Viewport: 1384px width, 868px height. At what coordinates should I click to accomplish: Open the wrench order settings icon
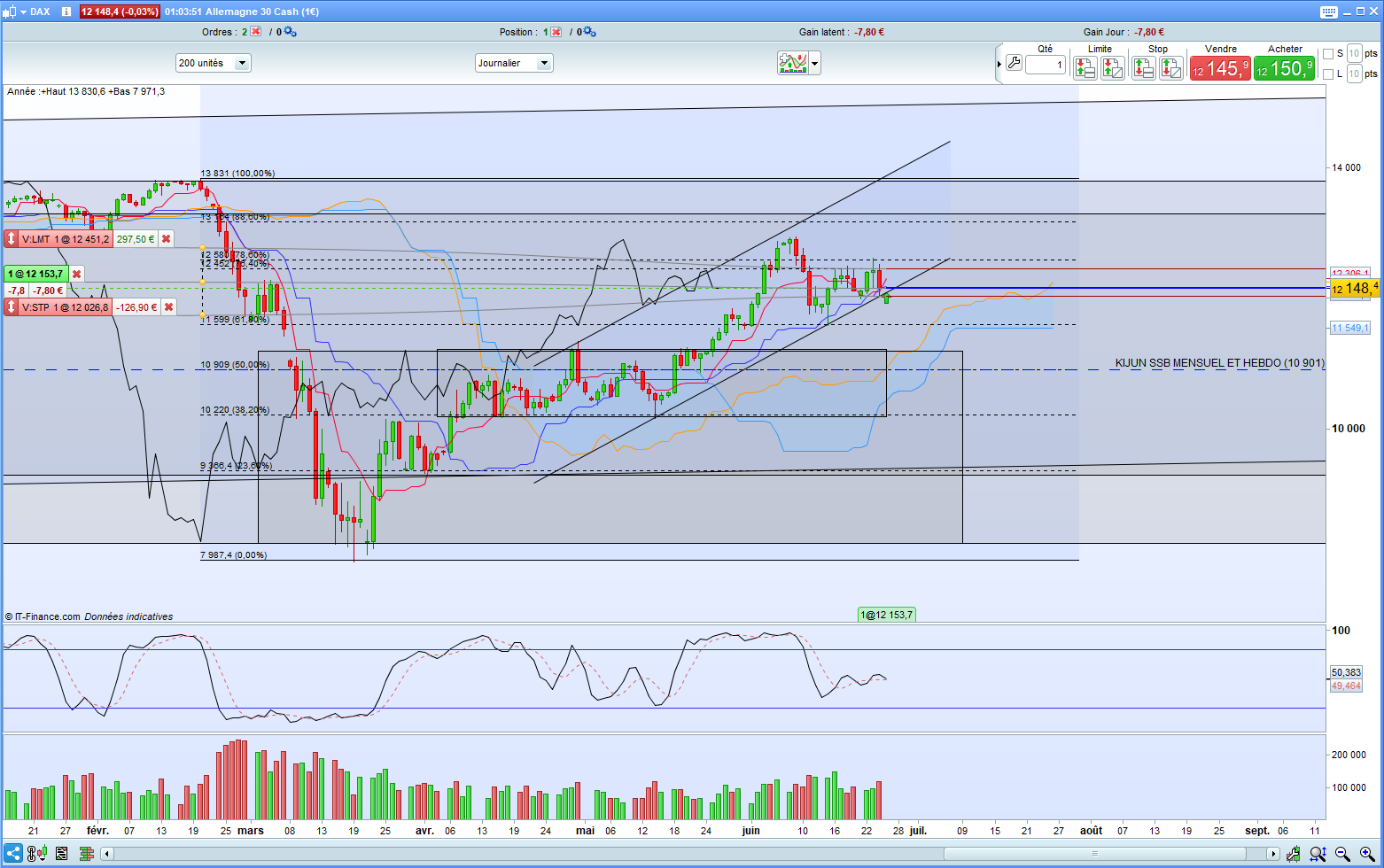pos(1015,64)
